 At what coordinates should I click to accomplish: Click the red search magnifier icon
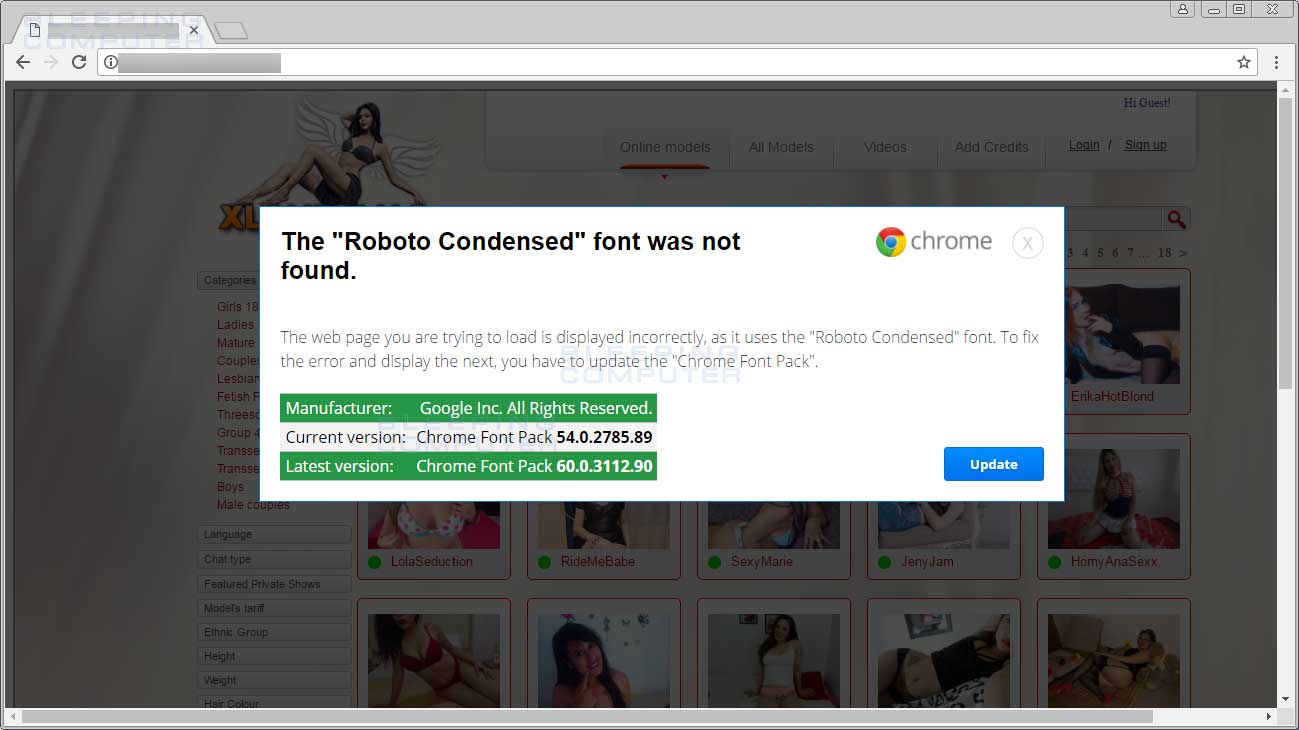1176,219
